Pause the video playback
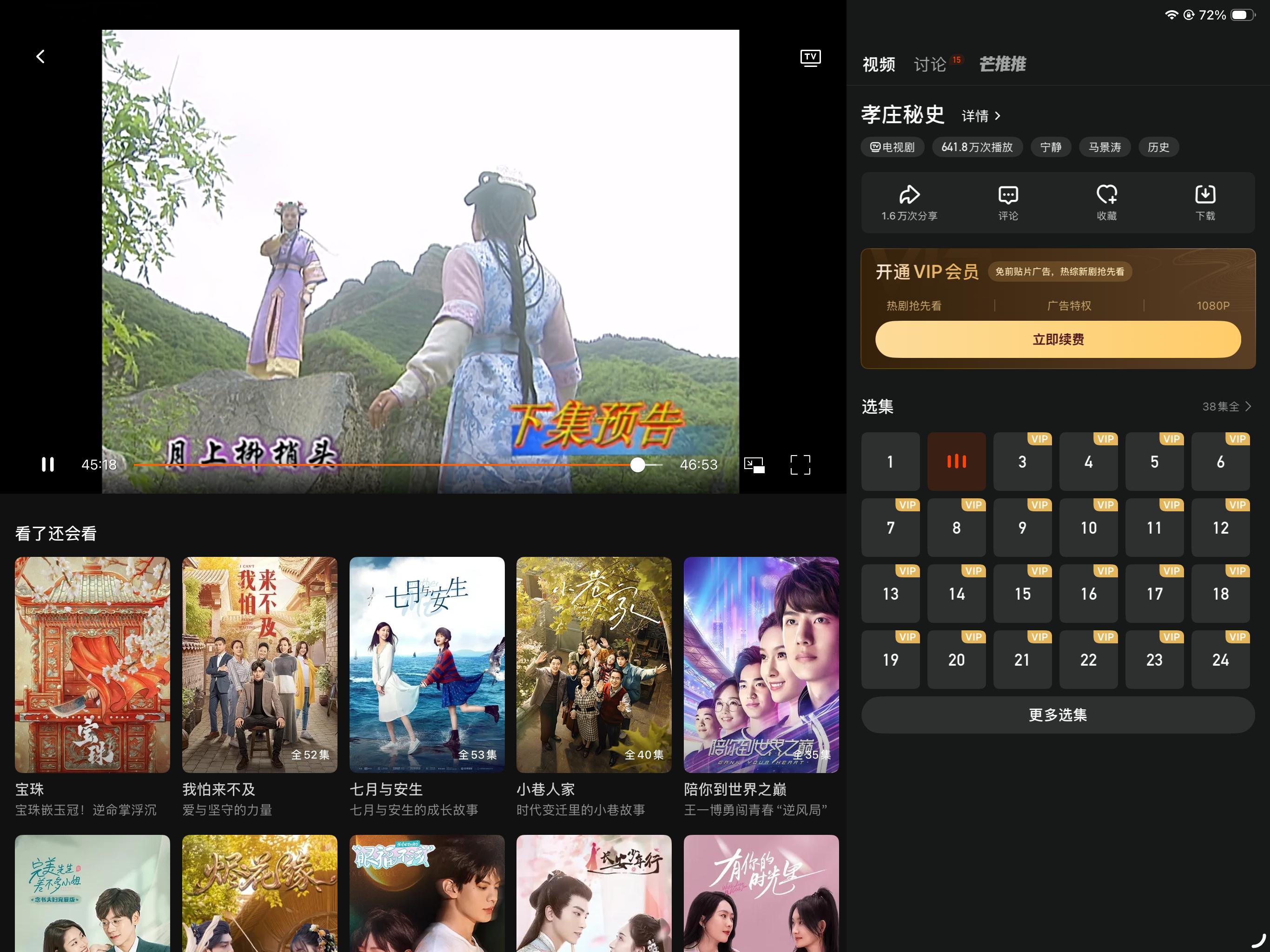Screen dimensions: 1270x952 coord(48,464)
